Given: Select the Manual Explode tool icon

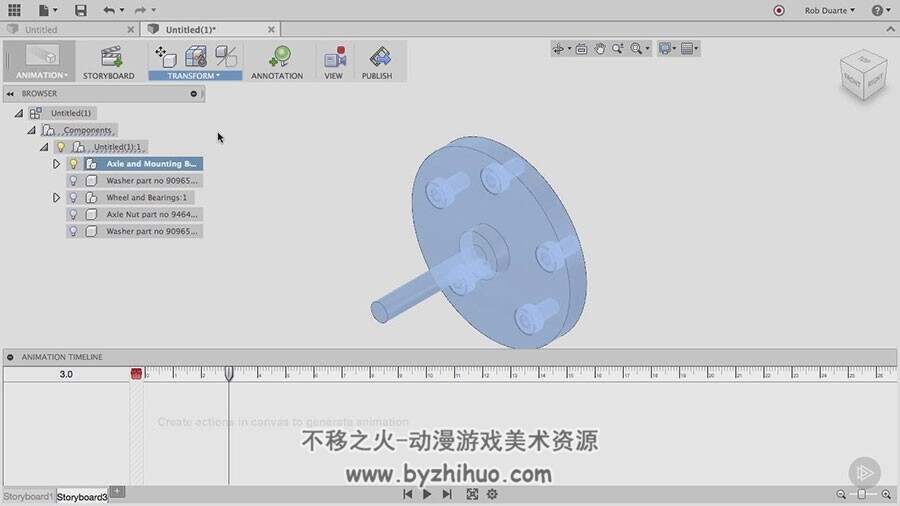Looking at the screenshot, I should click(226, 56).
